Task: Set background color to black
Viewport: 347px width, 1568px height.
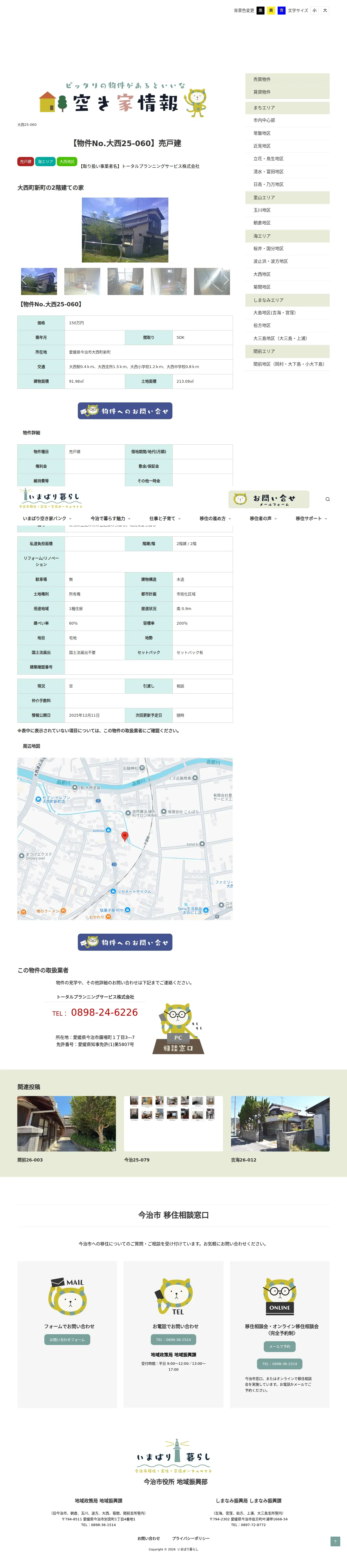Action: (x=261, y=10)
